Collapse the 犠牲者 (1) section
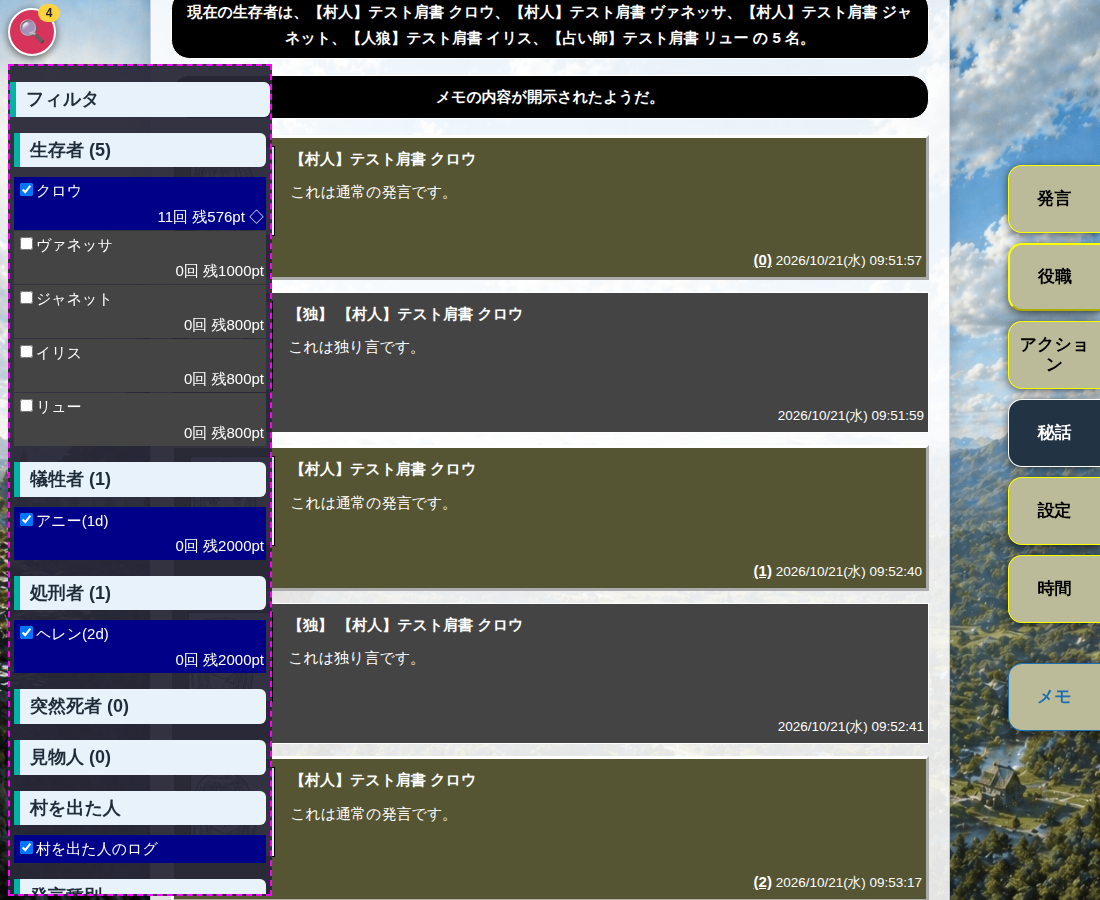 click(x=140, y=479)
